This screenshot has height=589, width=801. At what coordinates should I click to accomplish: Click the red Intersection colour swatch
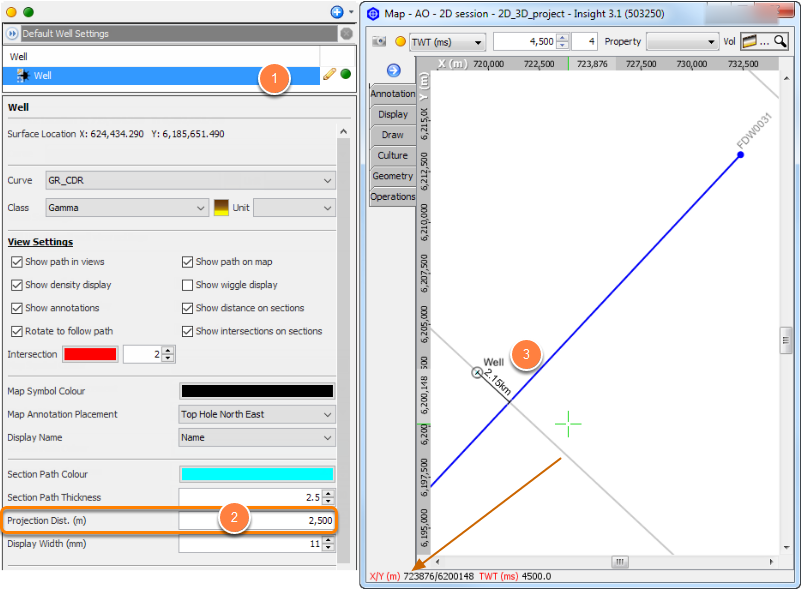[x=90, y=354]
